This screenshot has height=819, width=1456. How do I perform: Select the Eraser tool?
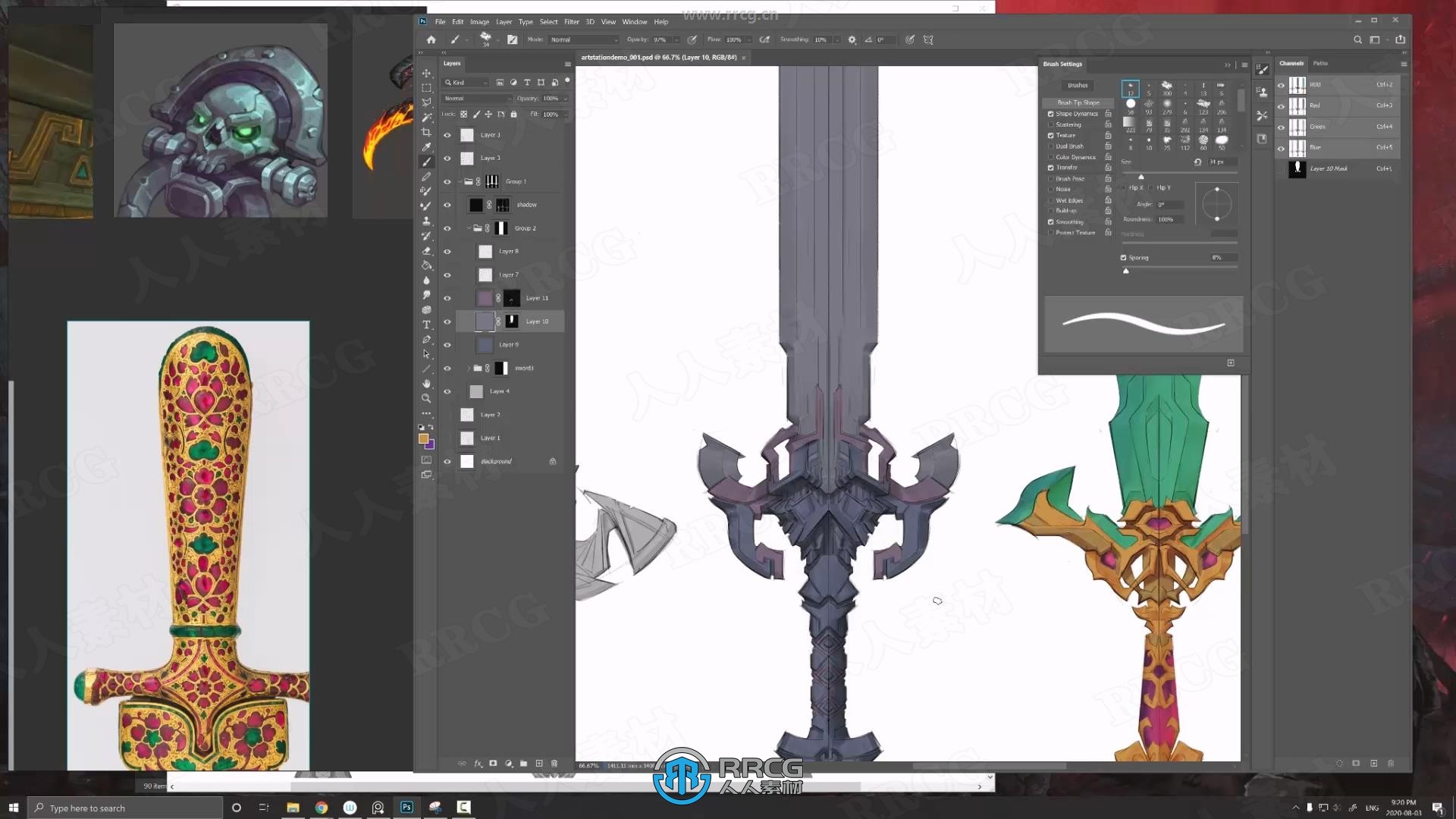[x=426, y=250]
